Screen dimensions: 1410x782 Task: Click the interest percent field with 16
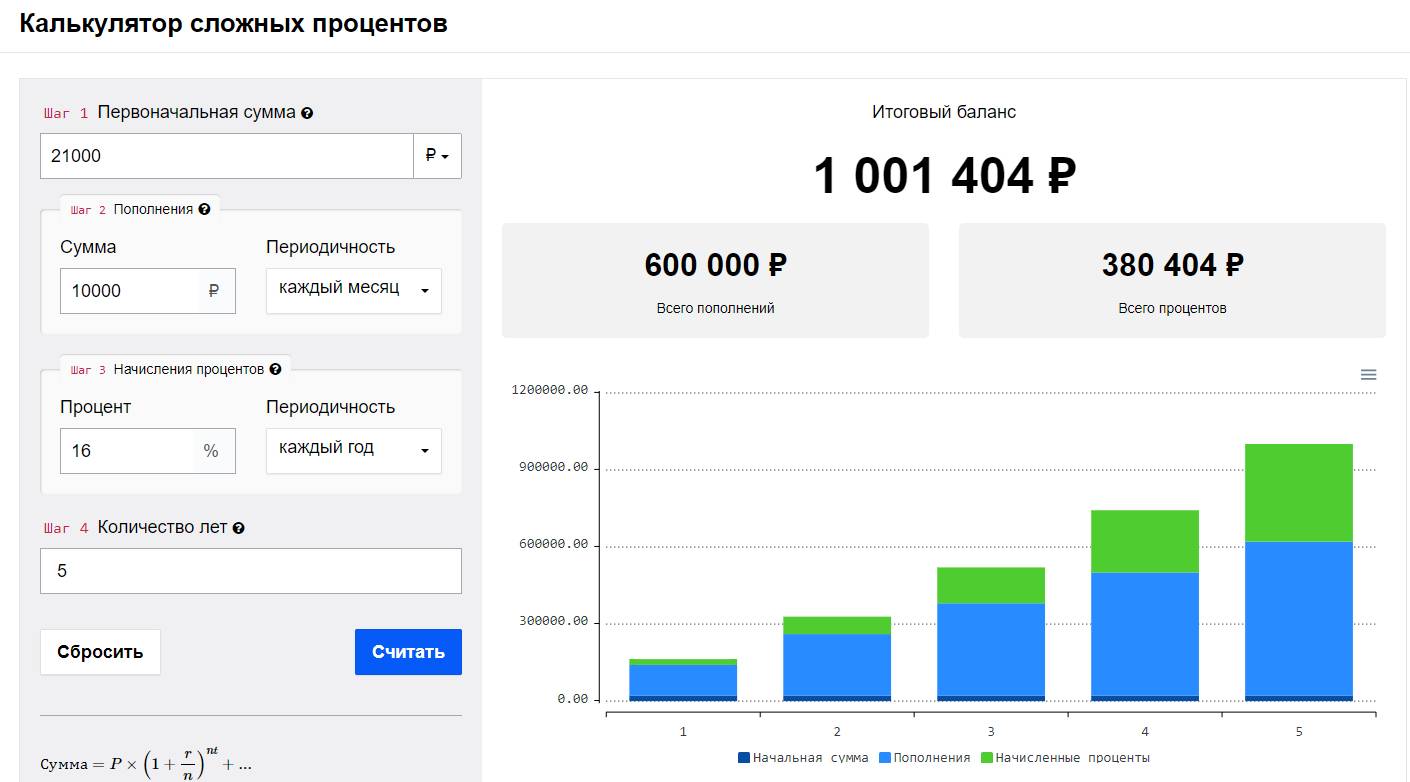pos(126,451)
